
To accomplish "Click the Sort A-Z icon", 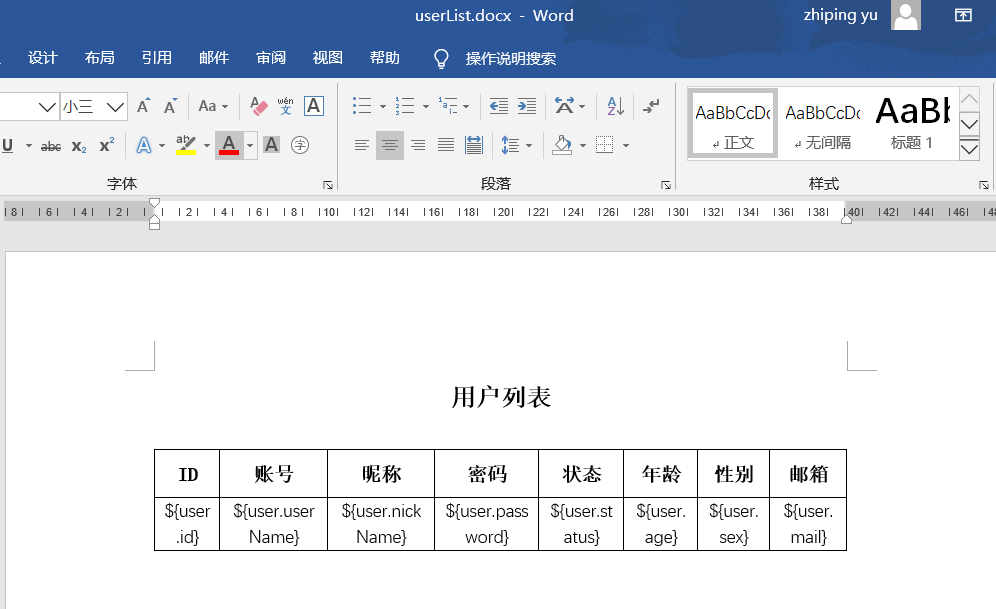I will (x=615, y=106).
